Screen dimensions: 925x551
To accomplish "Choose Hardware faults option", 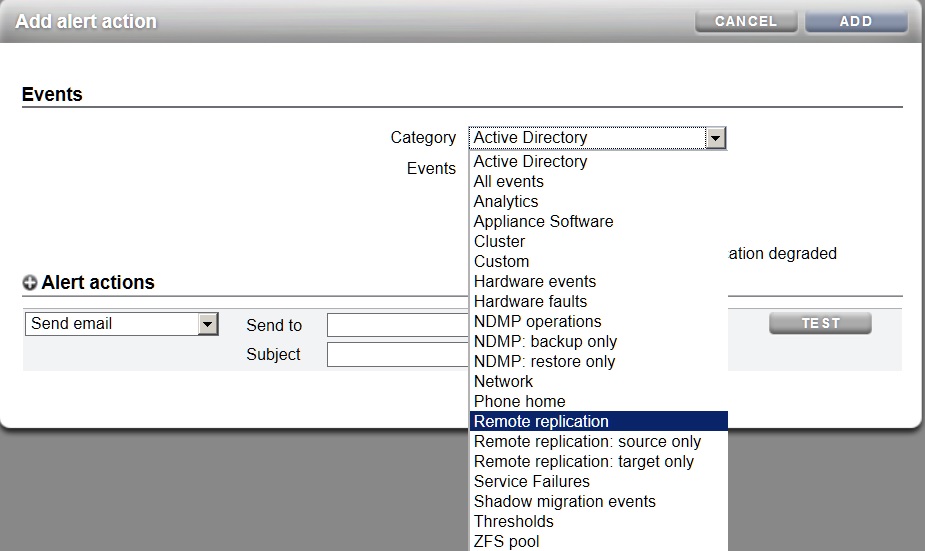I will (599, 301).
